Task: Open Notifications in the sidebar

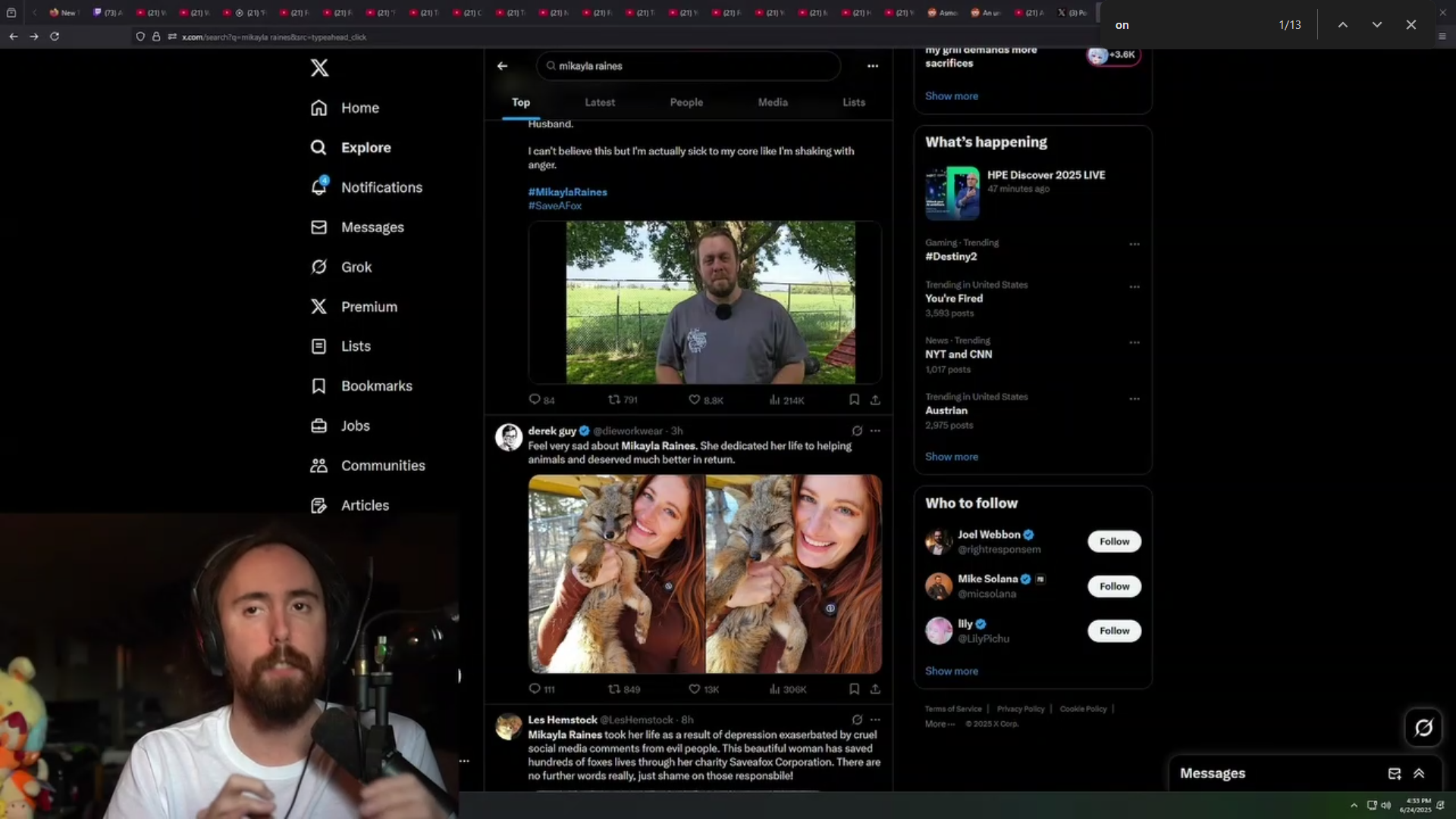Action: (366, 187)
